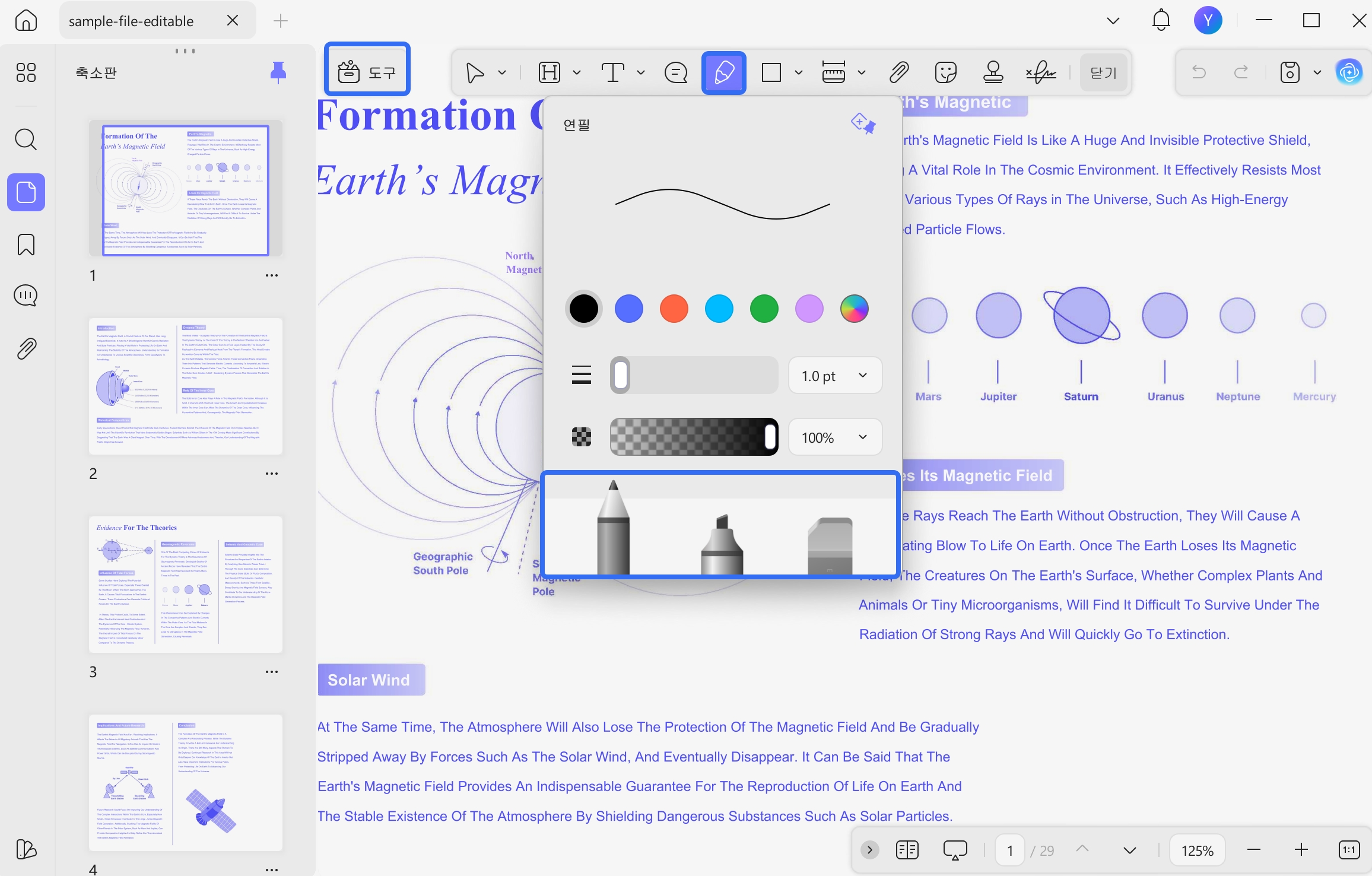Screen dimensions: 1372x876
Task: Select the highlight text tool
Action: pos(550,72)
